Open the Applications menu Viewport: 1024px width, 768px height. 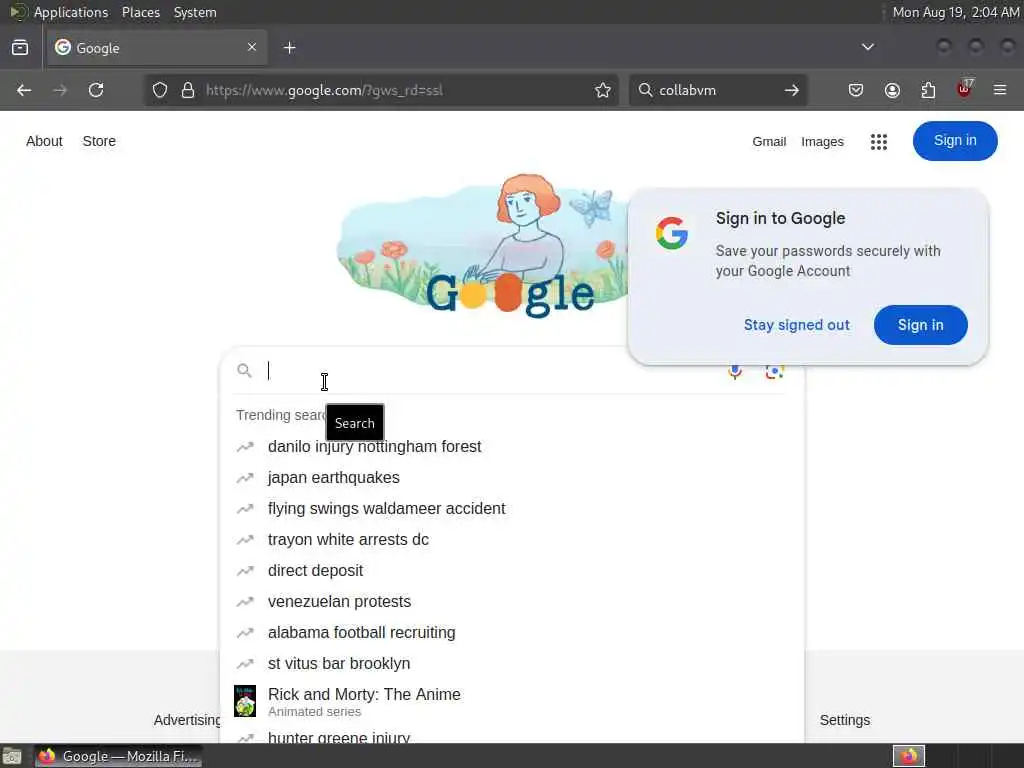pyautogui.click(x=71, y=12)
